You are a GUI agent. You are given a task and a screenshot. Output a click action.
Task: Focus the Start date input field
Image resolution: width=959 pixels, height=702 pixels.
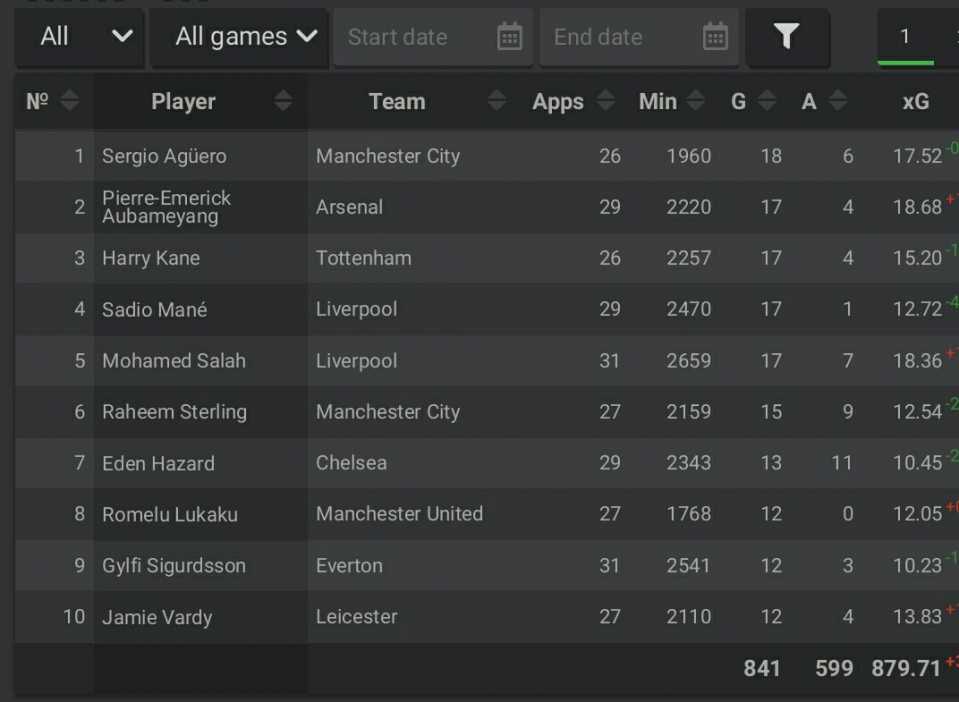[432, 37]
